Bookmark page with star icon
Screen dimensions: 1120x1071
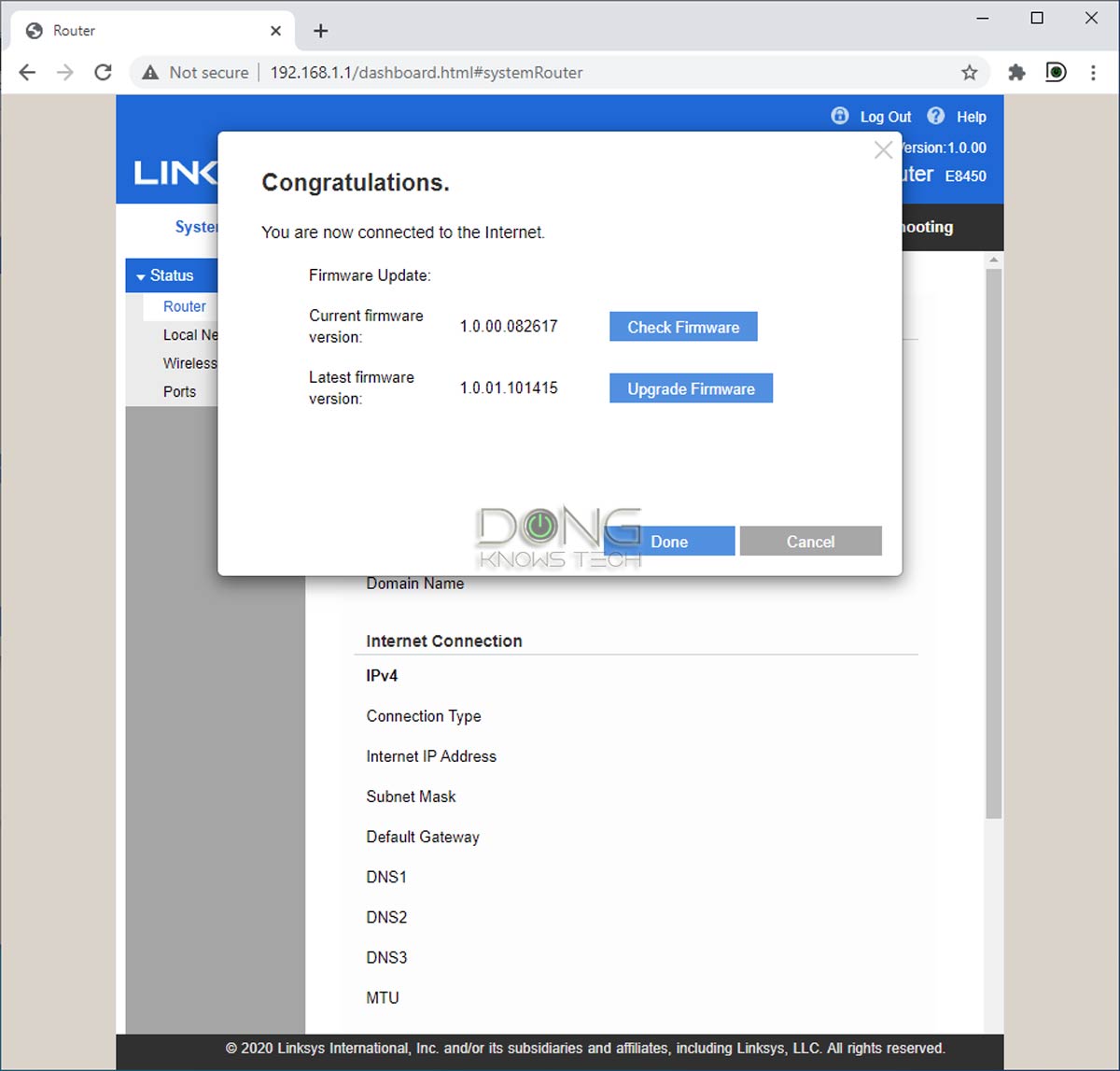point(970,72)
